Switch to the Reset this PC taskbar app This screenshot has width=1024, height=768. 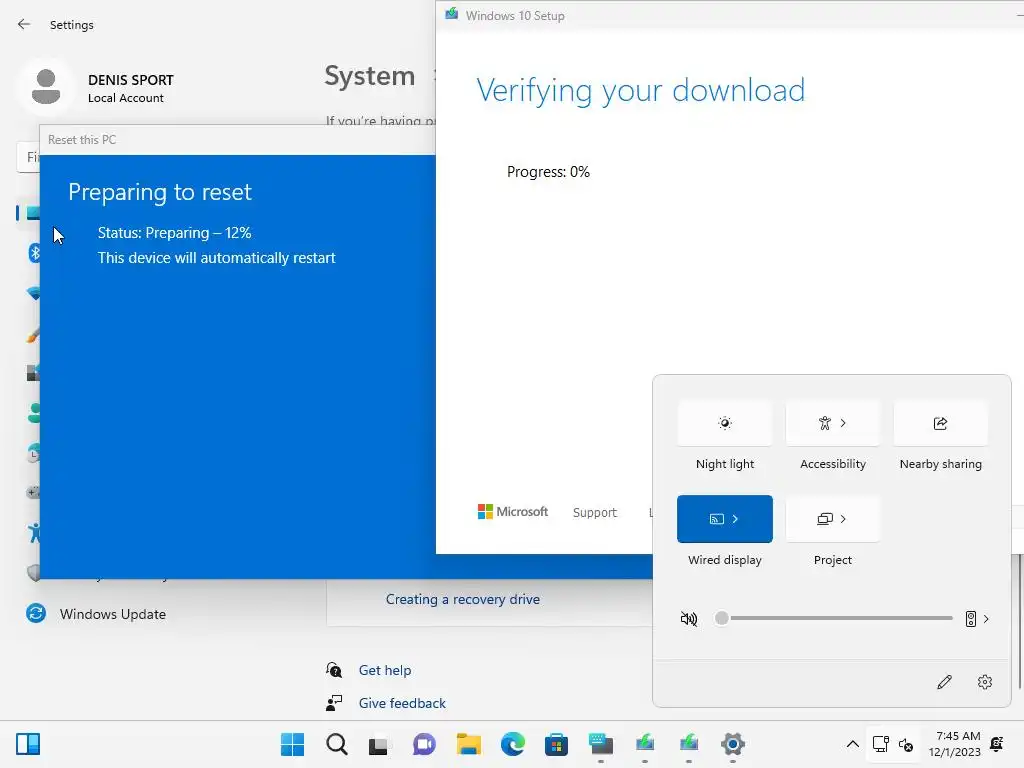pos(601,744)
